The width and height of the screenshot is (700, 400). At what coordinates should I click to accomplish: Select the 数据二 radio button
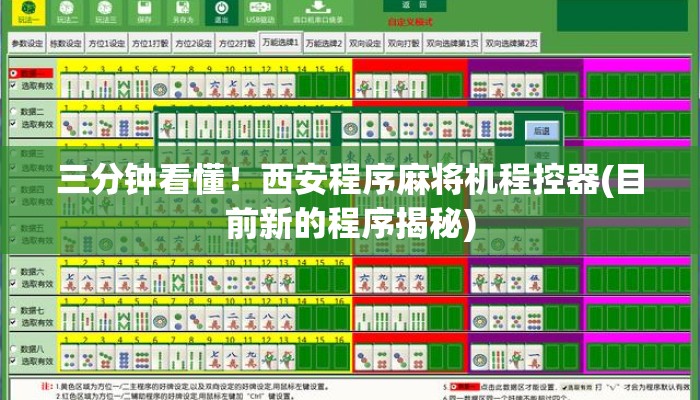coord(14,112)
